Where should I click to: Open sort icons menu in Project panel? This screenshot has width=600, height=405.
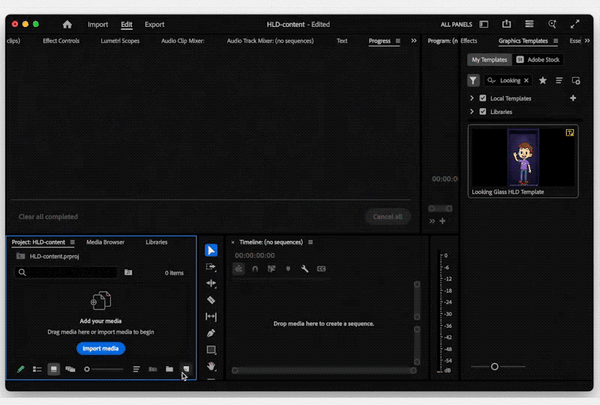(x=136, y=369)
